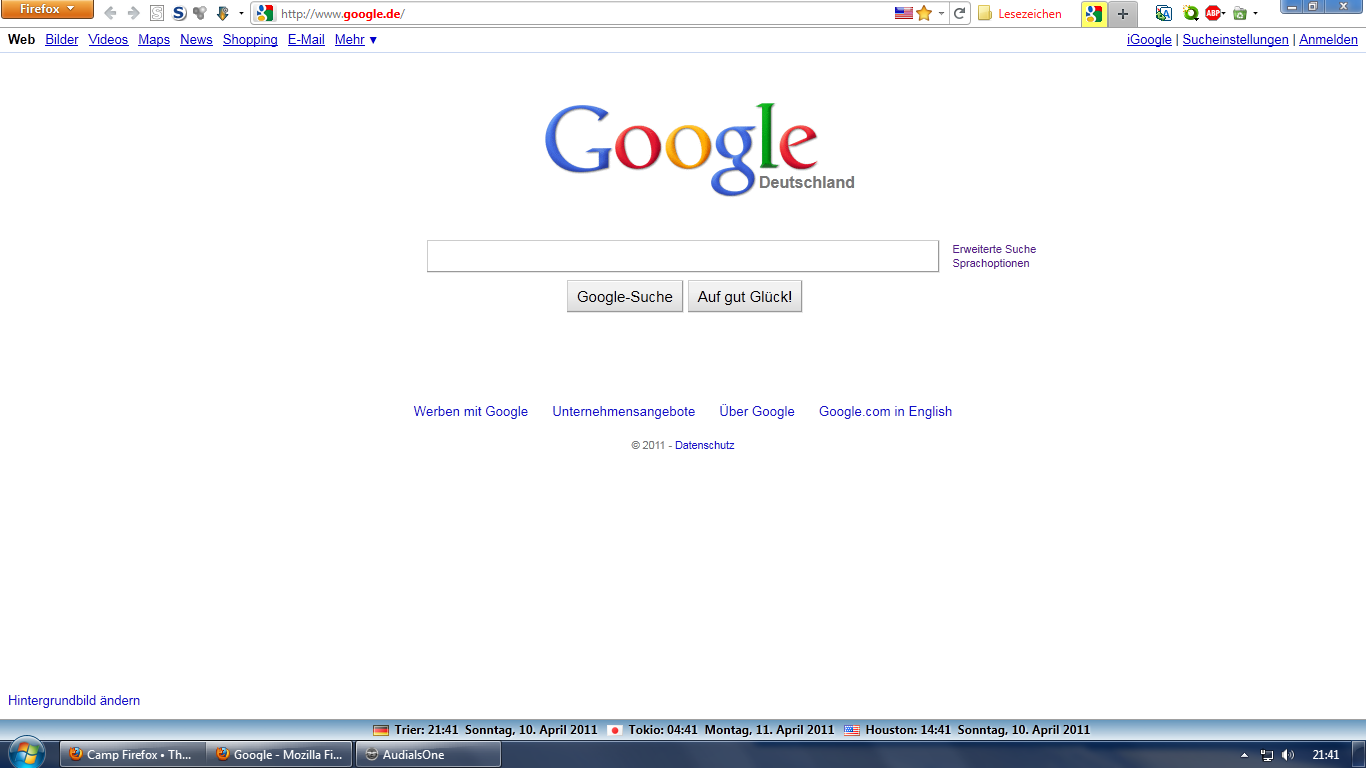
Task: Open the Erweiterte Suche link
Action: pyautogui.click(x=994, y=249)
